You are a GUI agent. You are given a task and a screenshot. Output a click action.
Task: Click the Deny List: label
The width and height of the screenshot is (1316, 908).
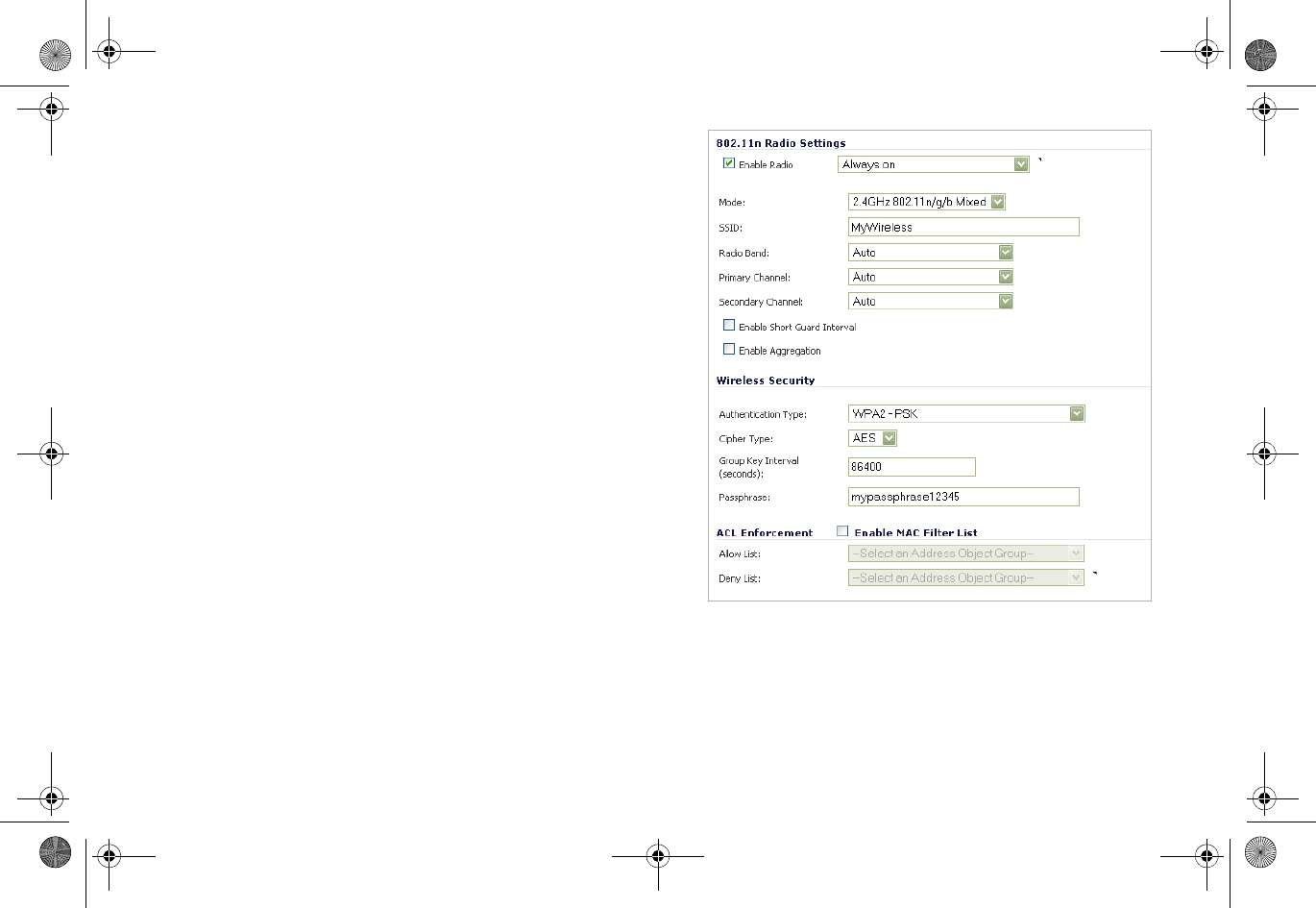(740, 579)
